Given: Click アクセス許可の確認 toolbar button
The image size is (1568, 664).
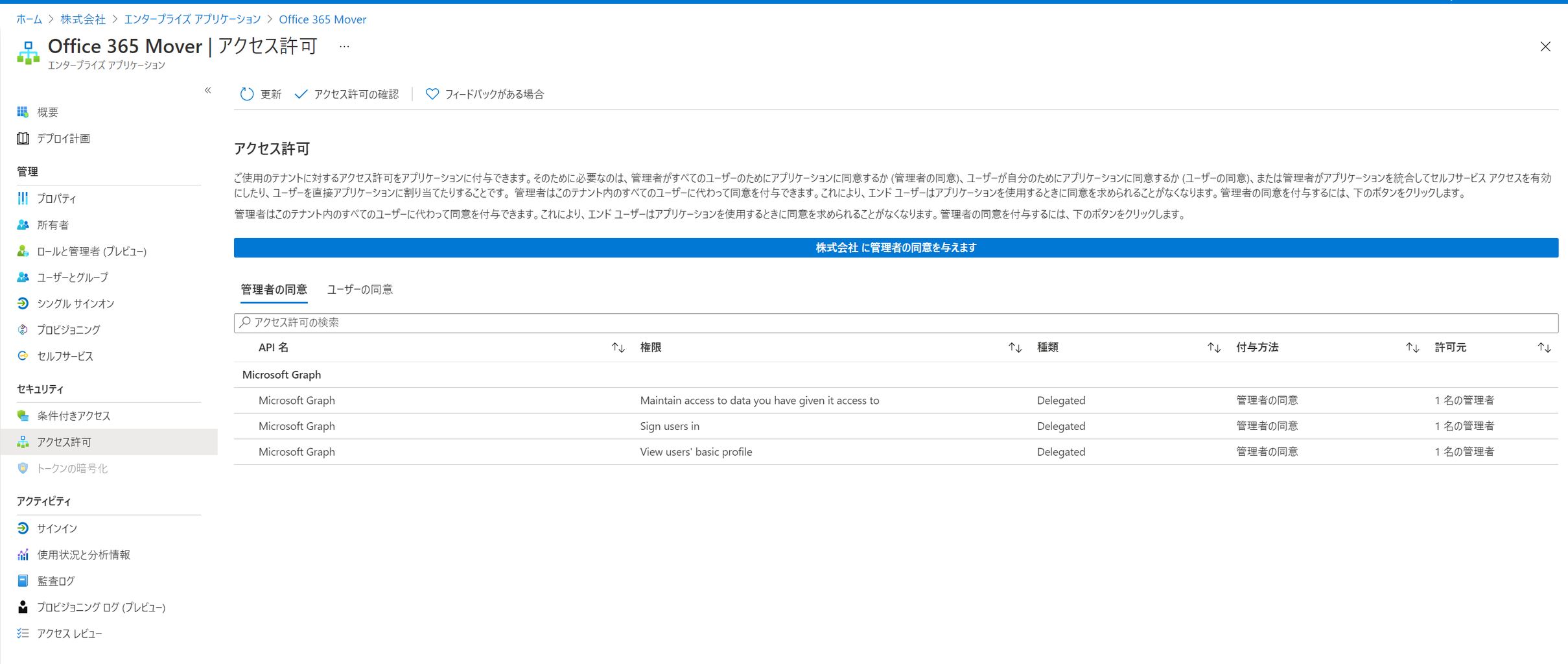Looking at the screenshot, I should [347, 95].
